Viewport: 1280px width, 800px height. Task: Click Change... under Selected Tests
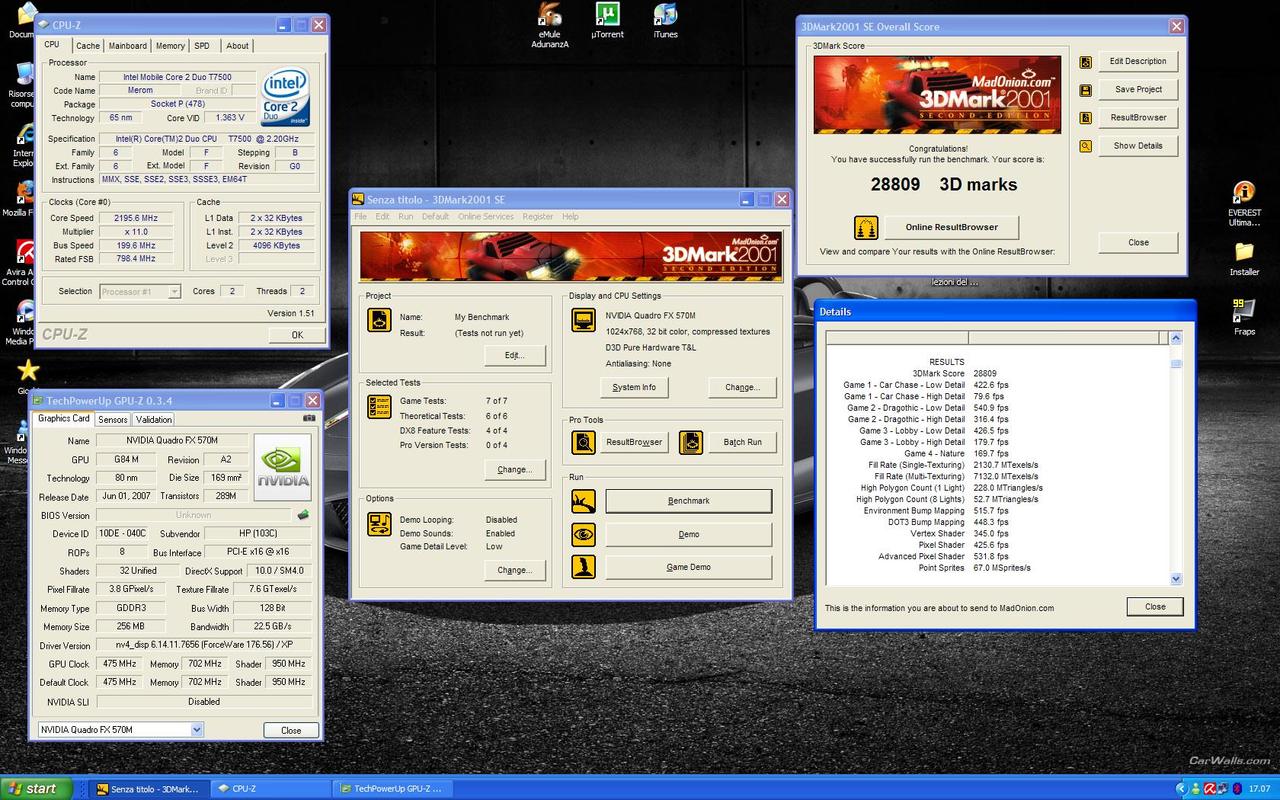[514, 469]
